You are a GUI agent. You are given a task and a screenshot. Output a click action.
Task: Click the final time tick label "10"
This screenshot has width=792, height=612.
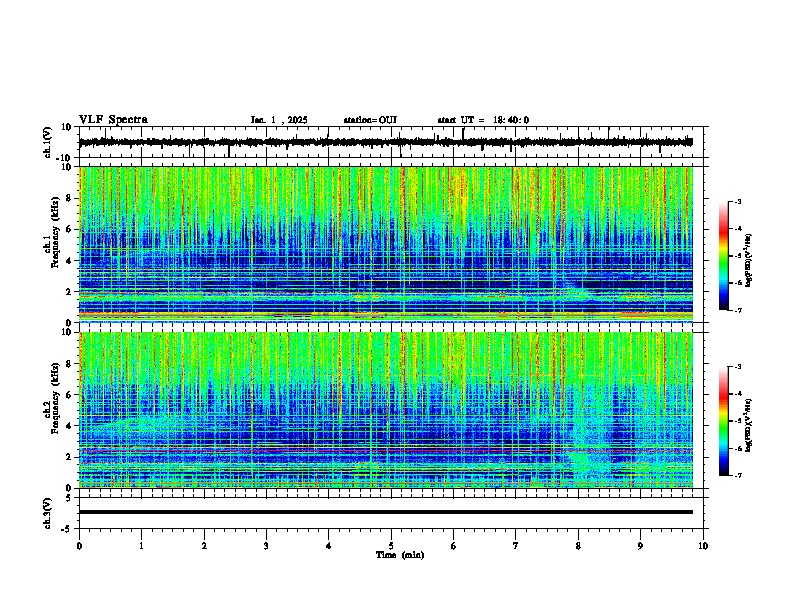pos(703,546)
